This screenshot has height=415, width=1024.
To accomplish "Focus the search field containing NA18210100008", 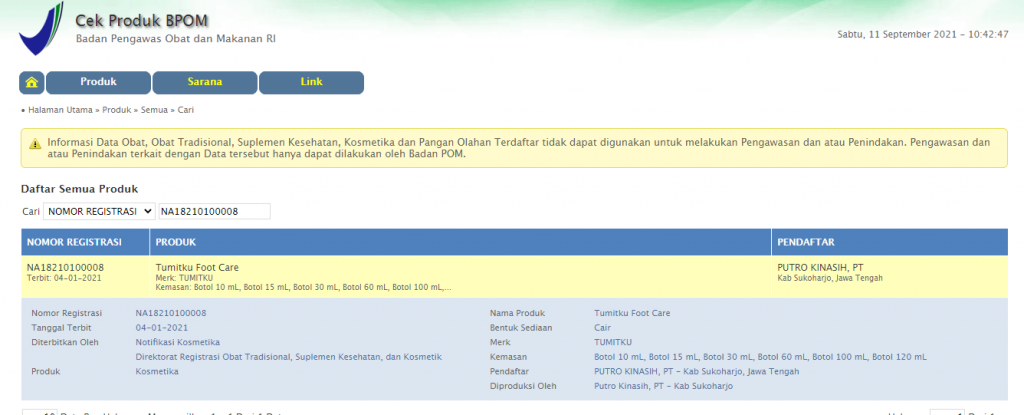I will pyautogui.click(x=214, y=211).
